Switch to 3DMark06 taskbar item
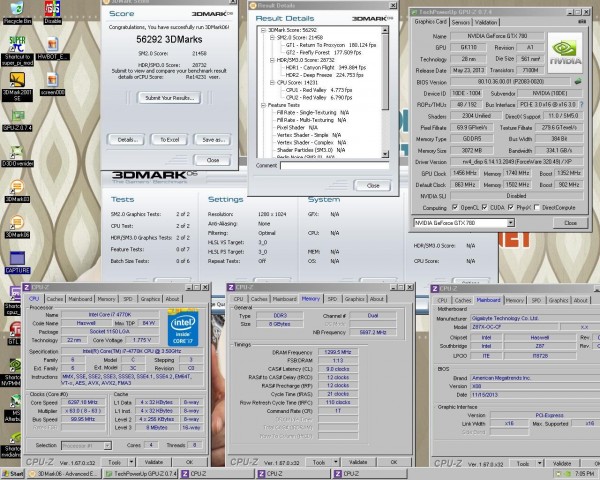The width and height of the screenshot is (600, 480). pos(64,473)
